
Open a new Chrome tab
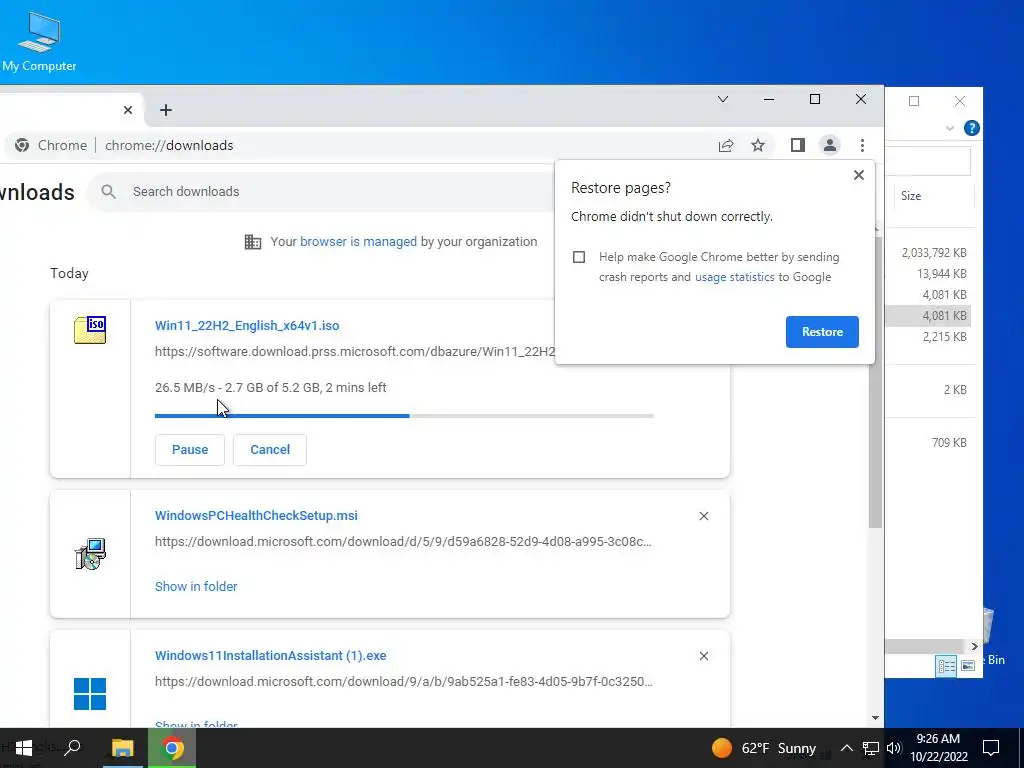tap(166, 110)
